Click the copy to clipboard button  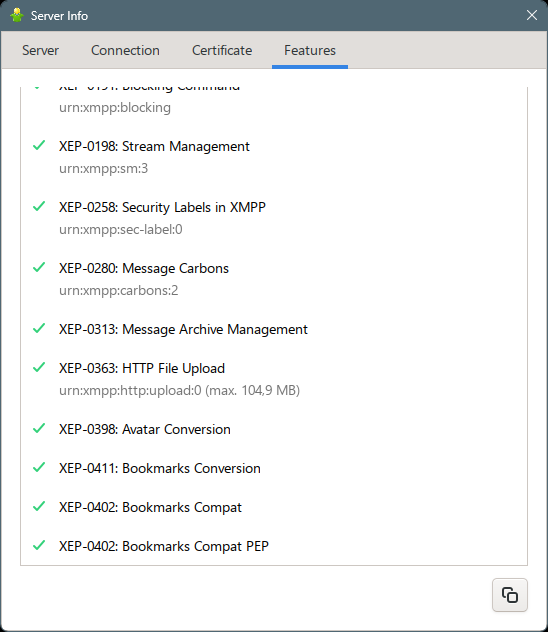[509, 595]
